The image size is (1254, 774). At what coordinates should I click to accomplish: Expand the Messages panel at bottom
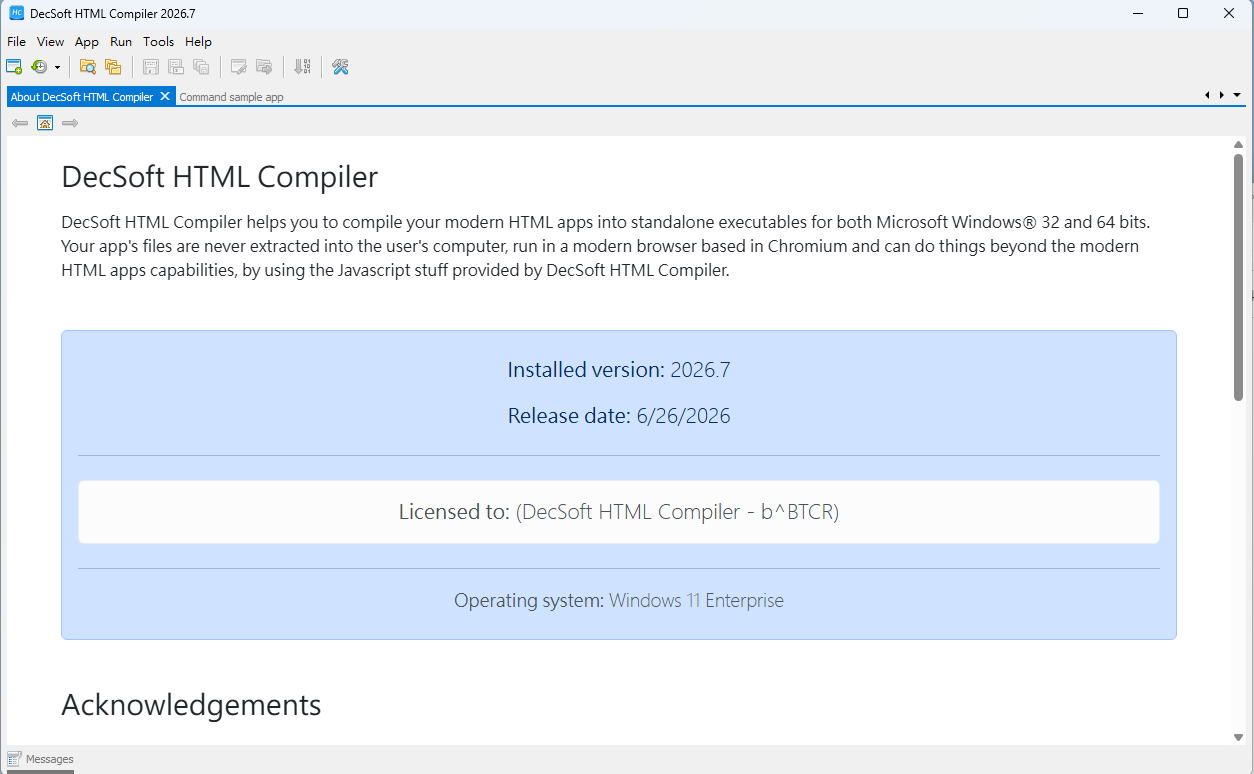[40, 759]
